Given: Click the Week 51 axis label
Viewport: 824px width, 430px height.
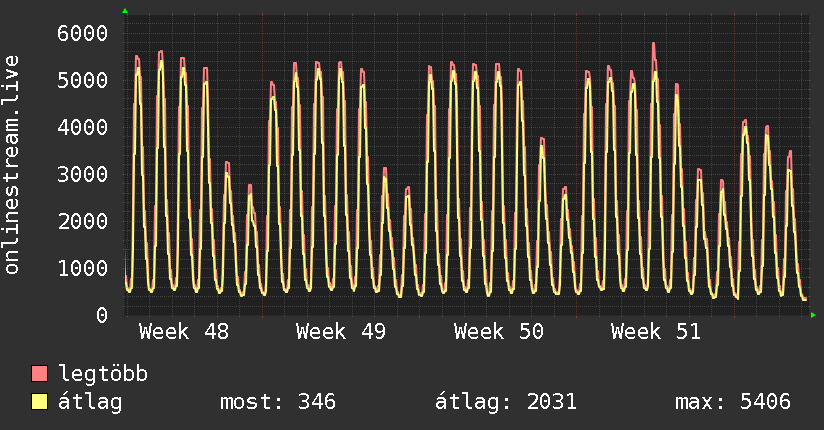Looking at the screenshot, I should tap(655, 332).
